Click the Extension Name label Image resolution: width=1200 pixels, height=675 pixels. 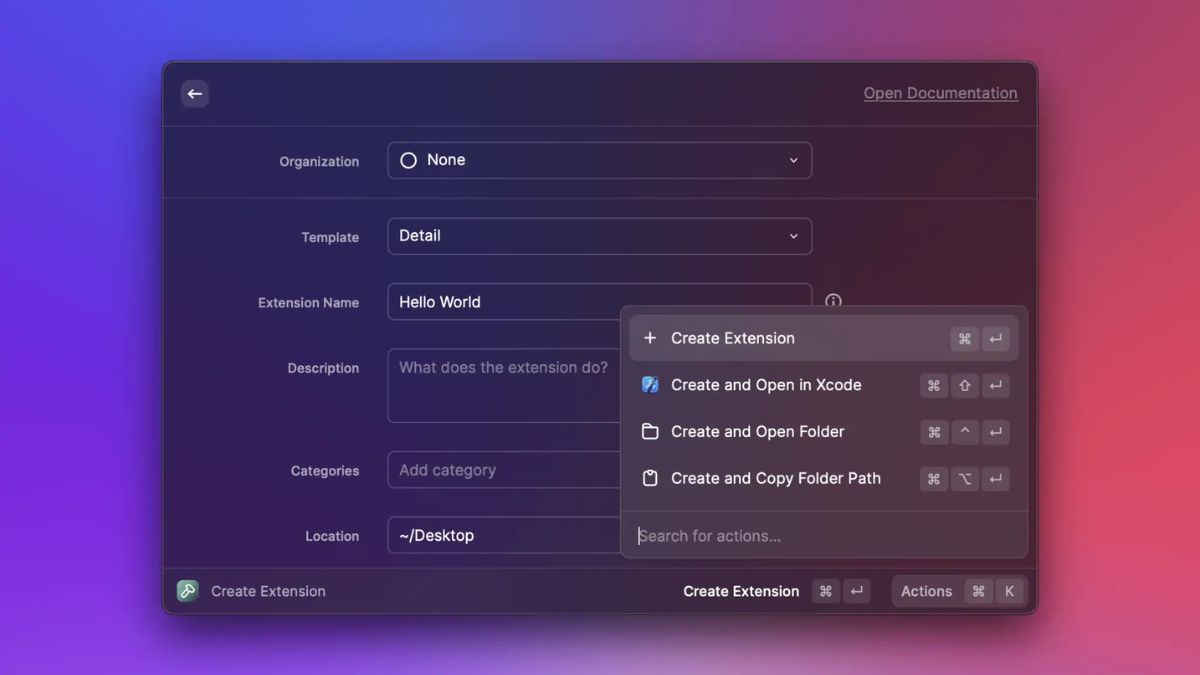[308, 303]
